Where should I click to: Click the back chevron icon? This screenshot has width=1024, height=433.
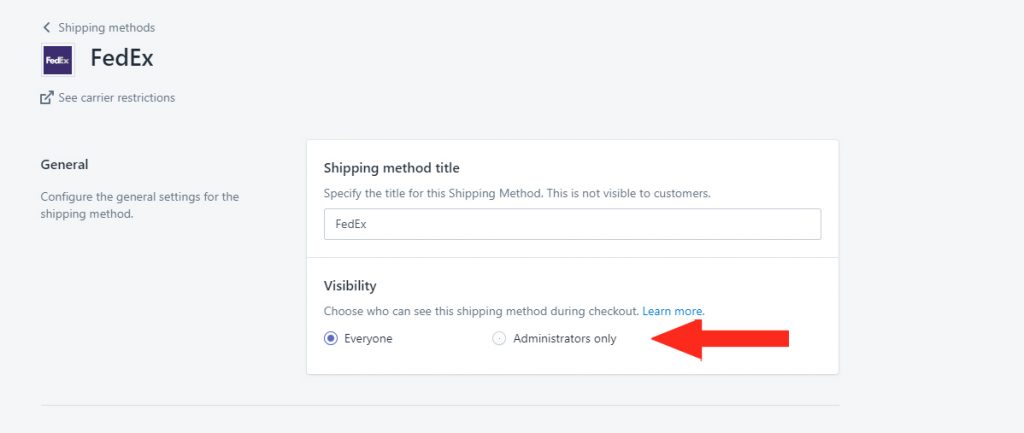tap(46, 28)
